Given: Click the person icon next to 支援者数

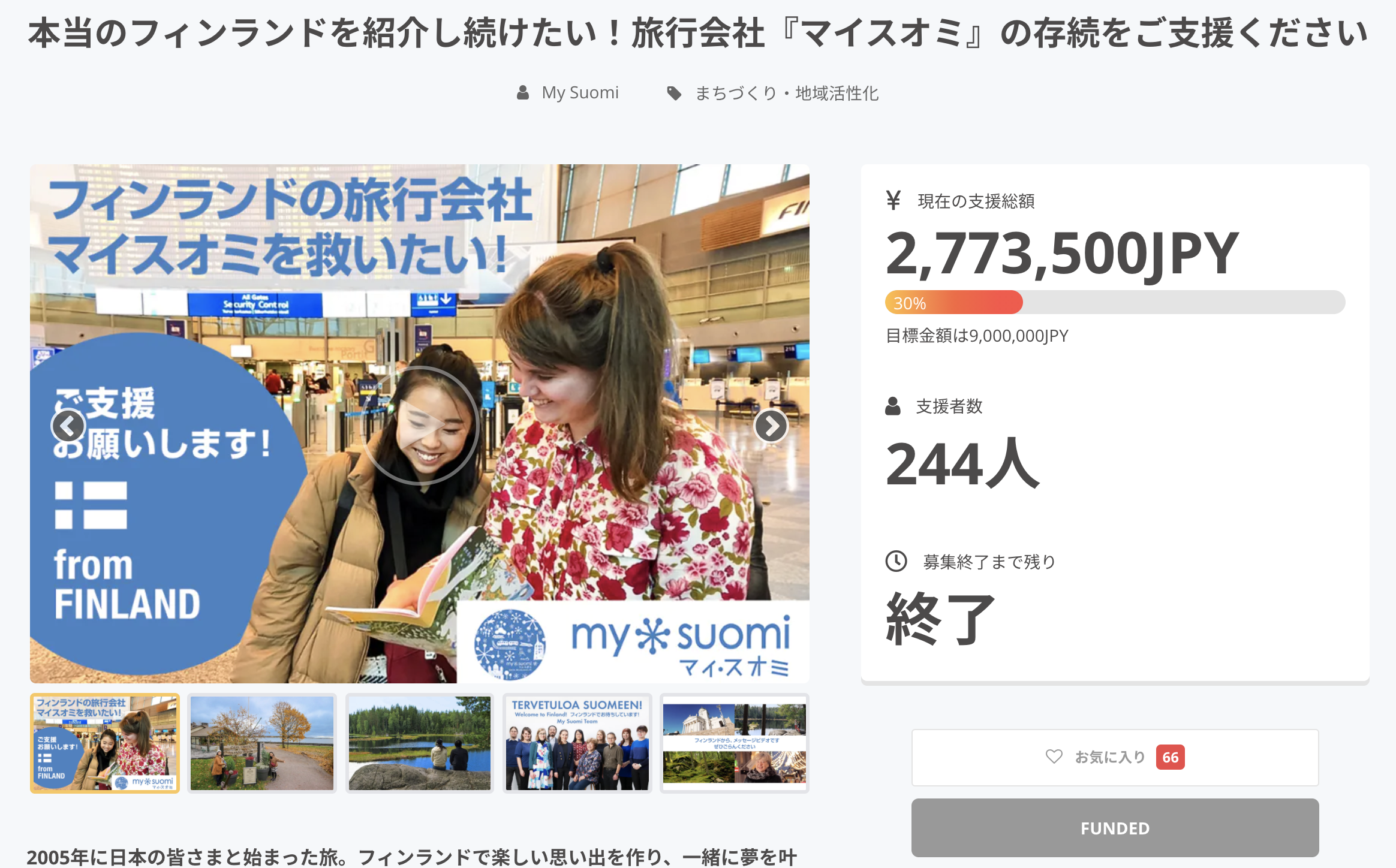Looking at the screenshot, I should [x=893, y=406].
